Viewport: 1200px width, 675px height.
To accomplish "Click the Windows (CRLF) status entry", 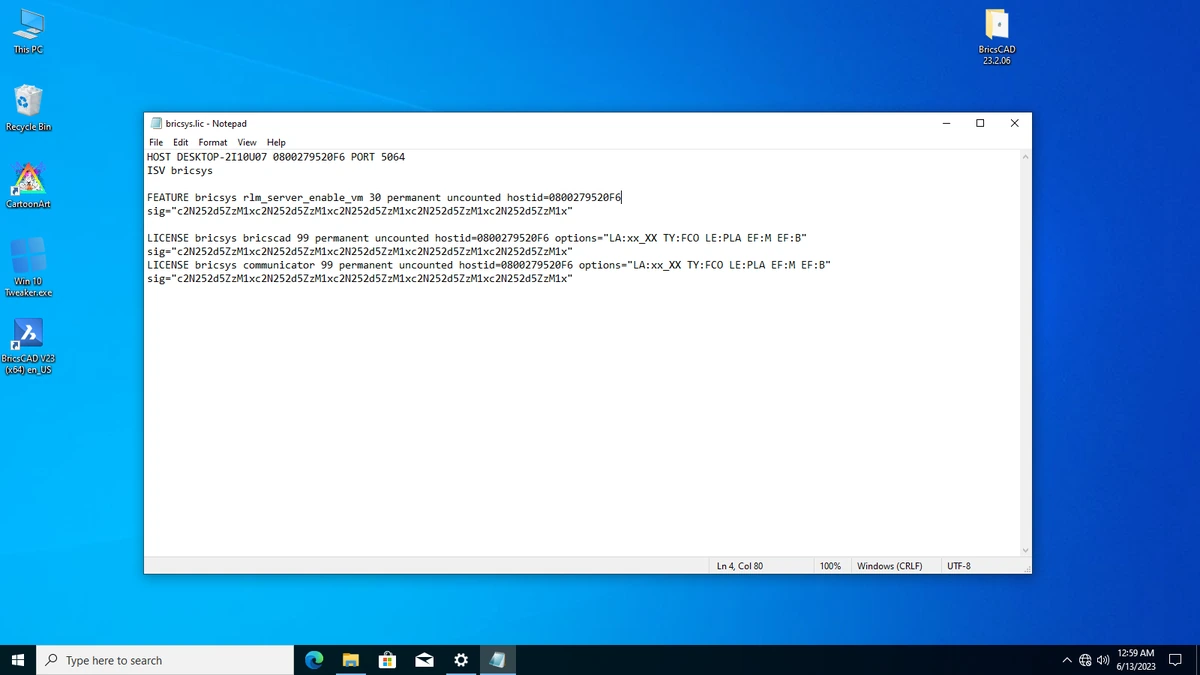I will click(890, 566).
